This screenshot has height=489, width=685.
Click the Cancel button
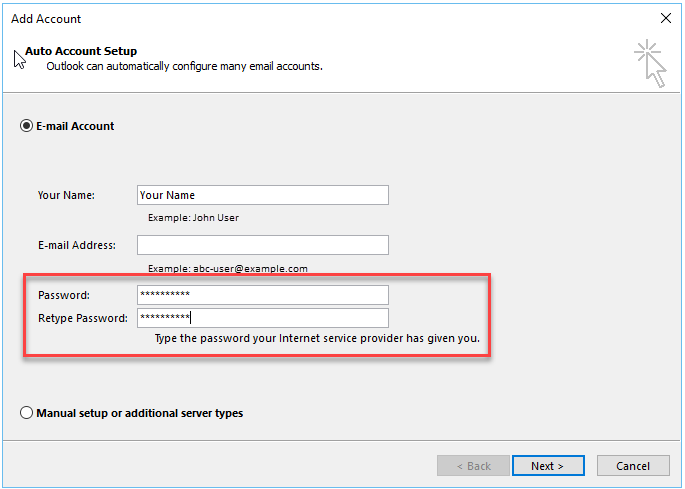[632, 466]
